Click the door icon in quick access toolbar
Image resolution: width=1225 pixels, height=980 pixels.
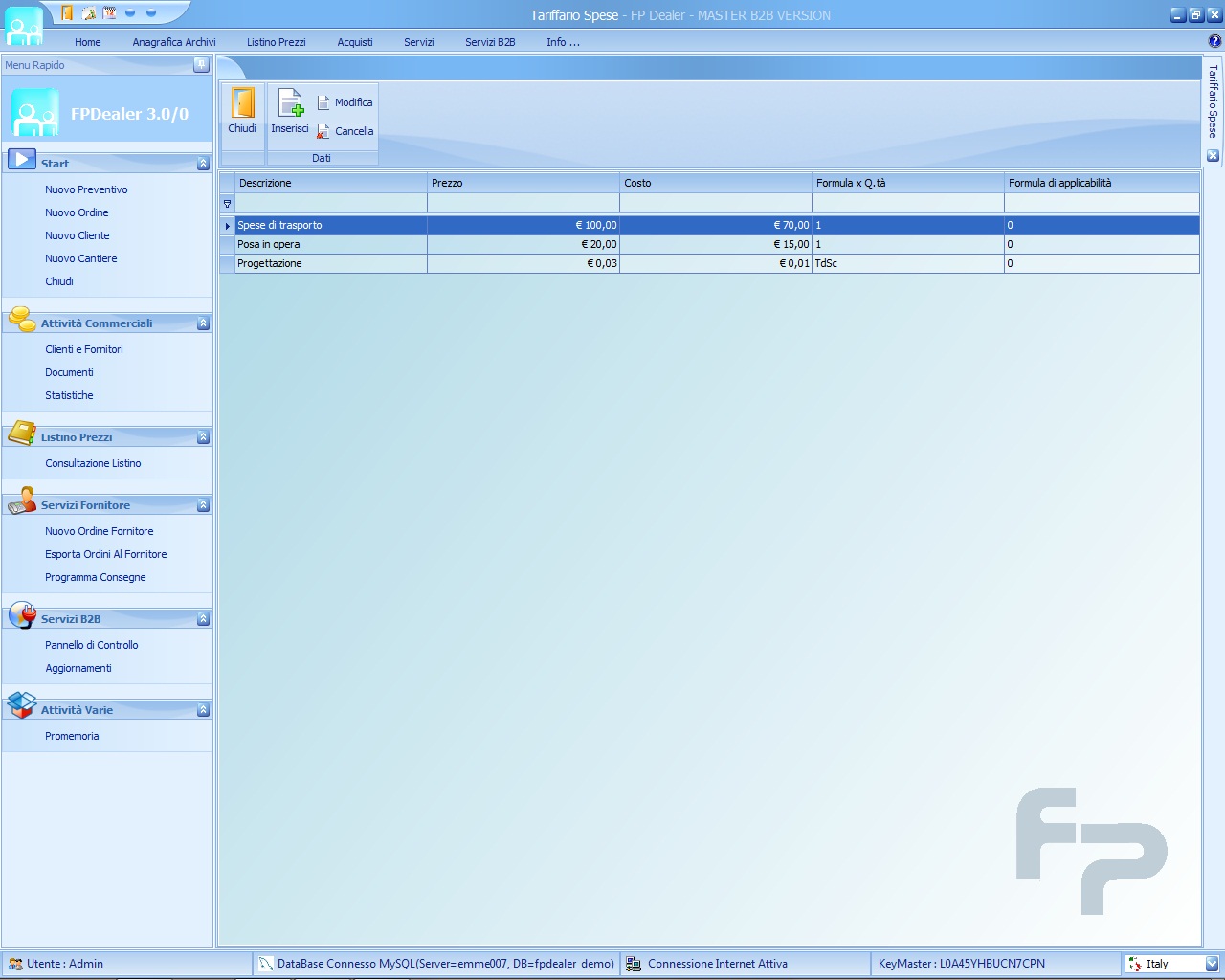[67, 13]
